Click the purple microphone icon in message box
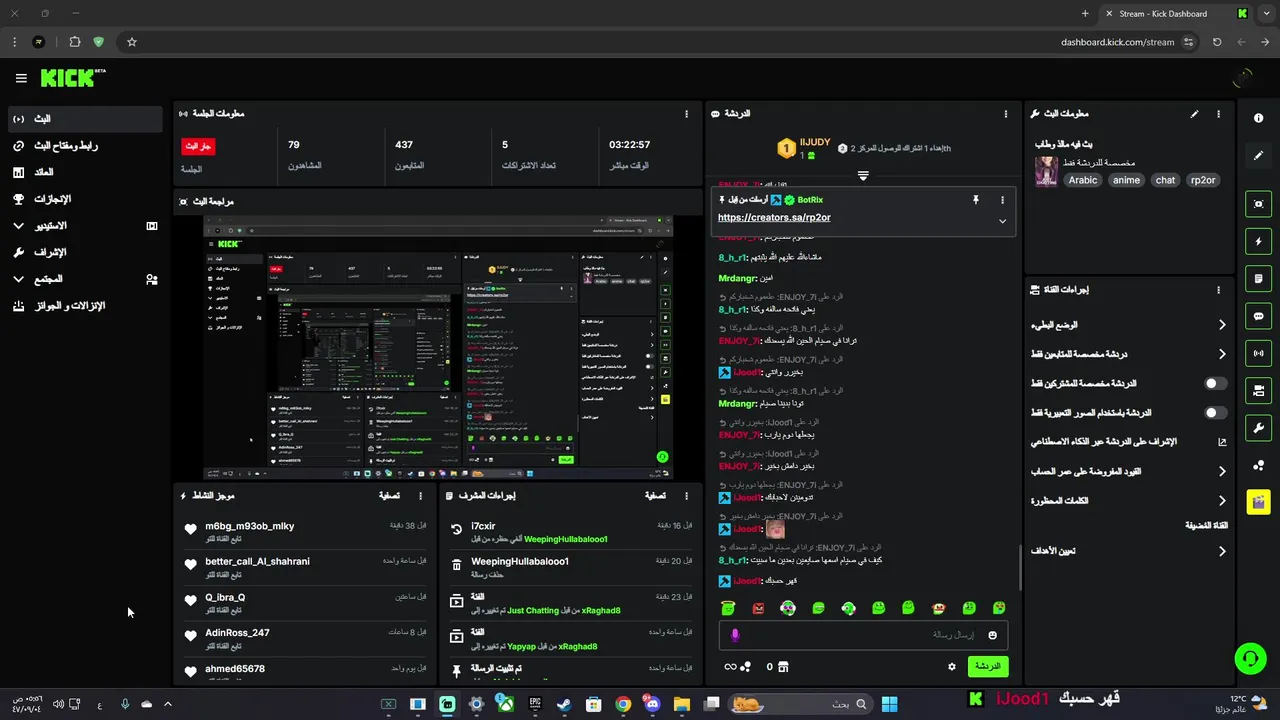Screen dimensions: 1280x720 point(735,635)
